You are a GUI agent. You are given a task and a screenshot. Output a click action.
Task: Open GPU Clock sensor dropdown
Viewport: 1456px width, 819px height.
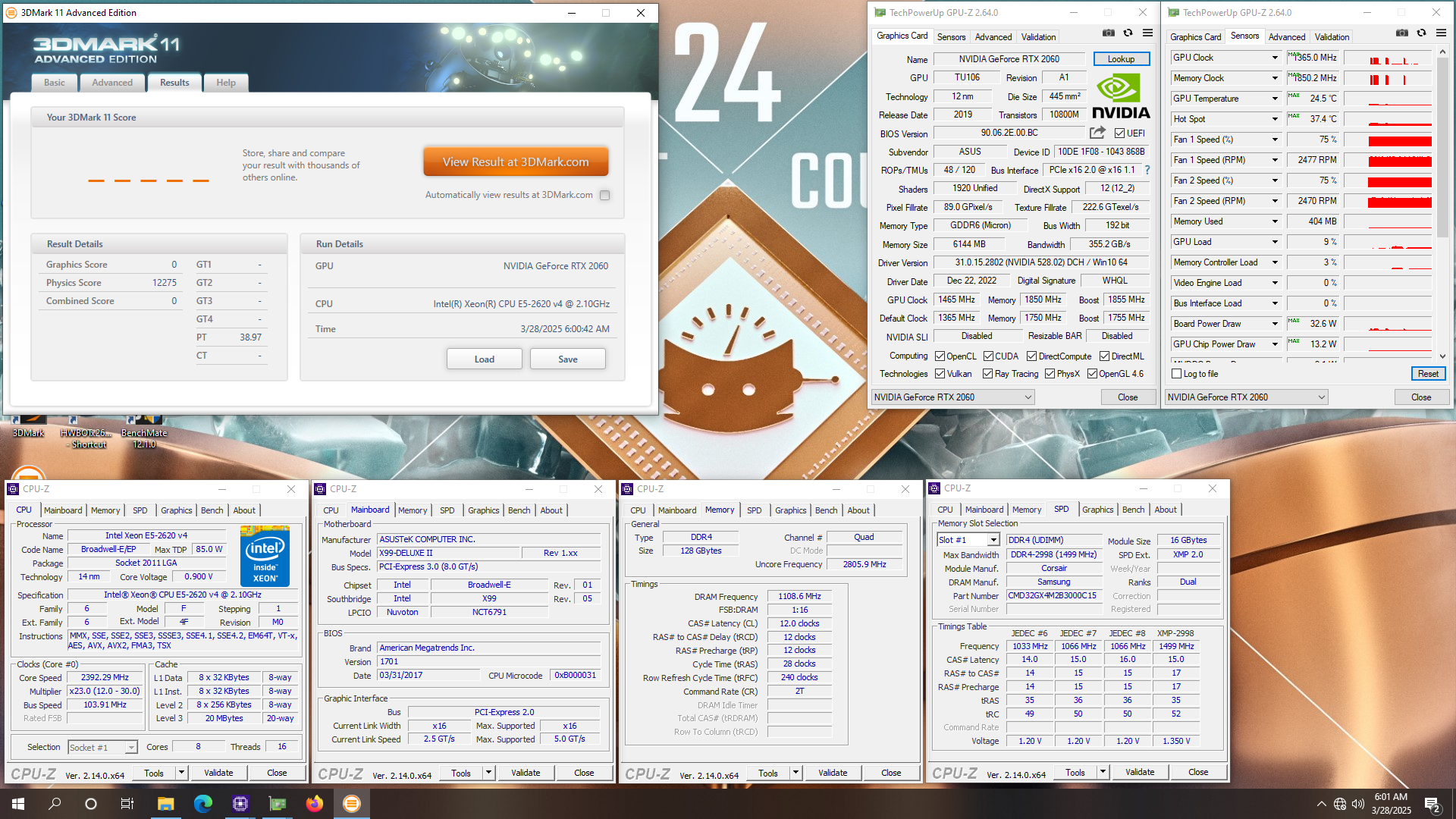(1275, 58)
